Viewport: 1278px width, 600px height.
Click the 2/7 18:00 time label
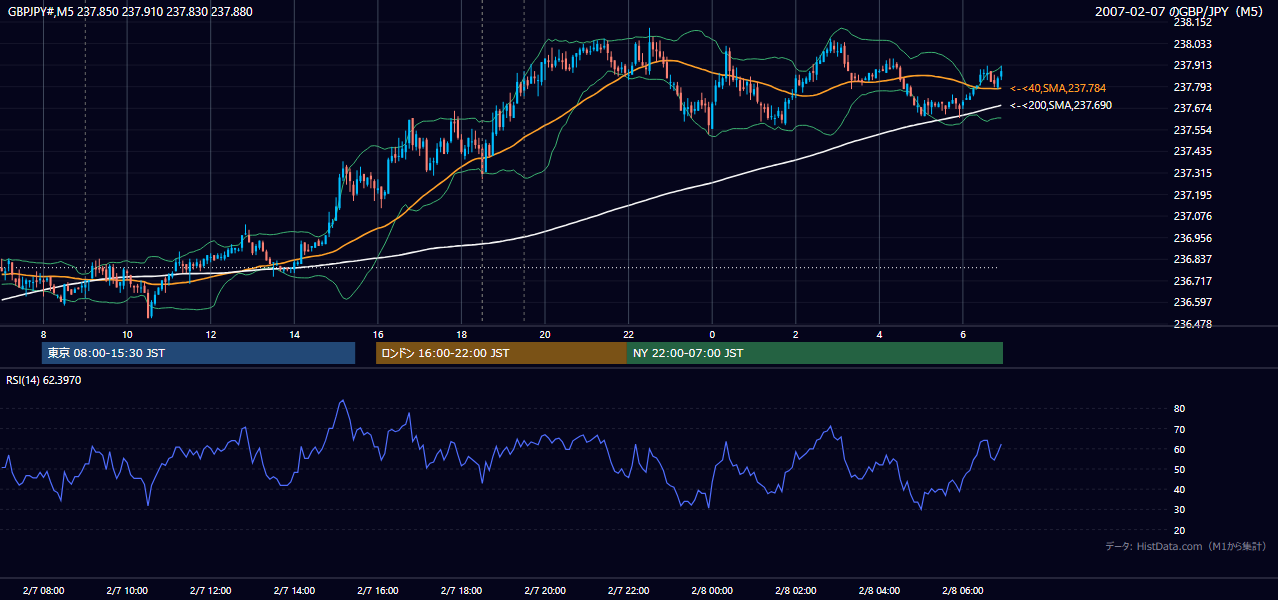(461, 591)
